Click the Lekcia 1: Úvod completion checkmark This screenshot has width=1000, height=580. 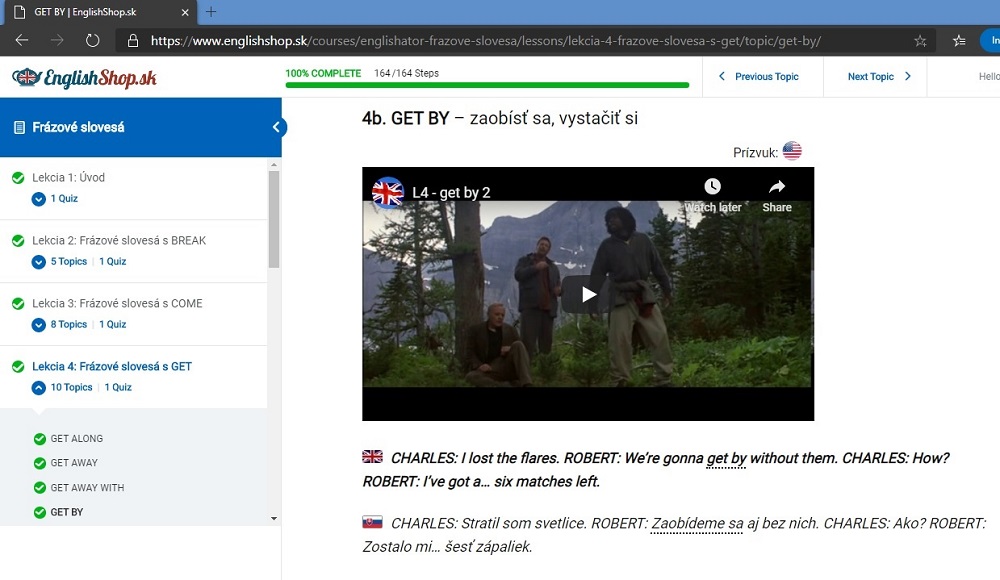pos(18,178)
